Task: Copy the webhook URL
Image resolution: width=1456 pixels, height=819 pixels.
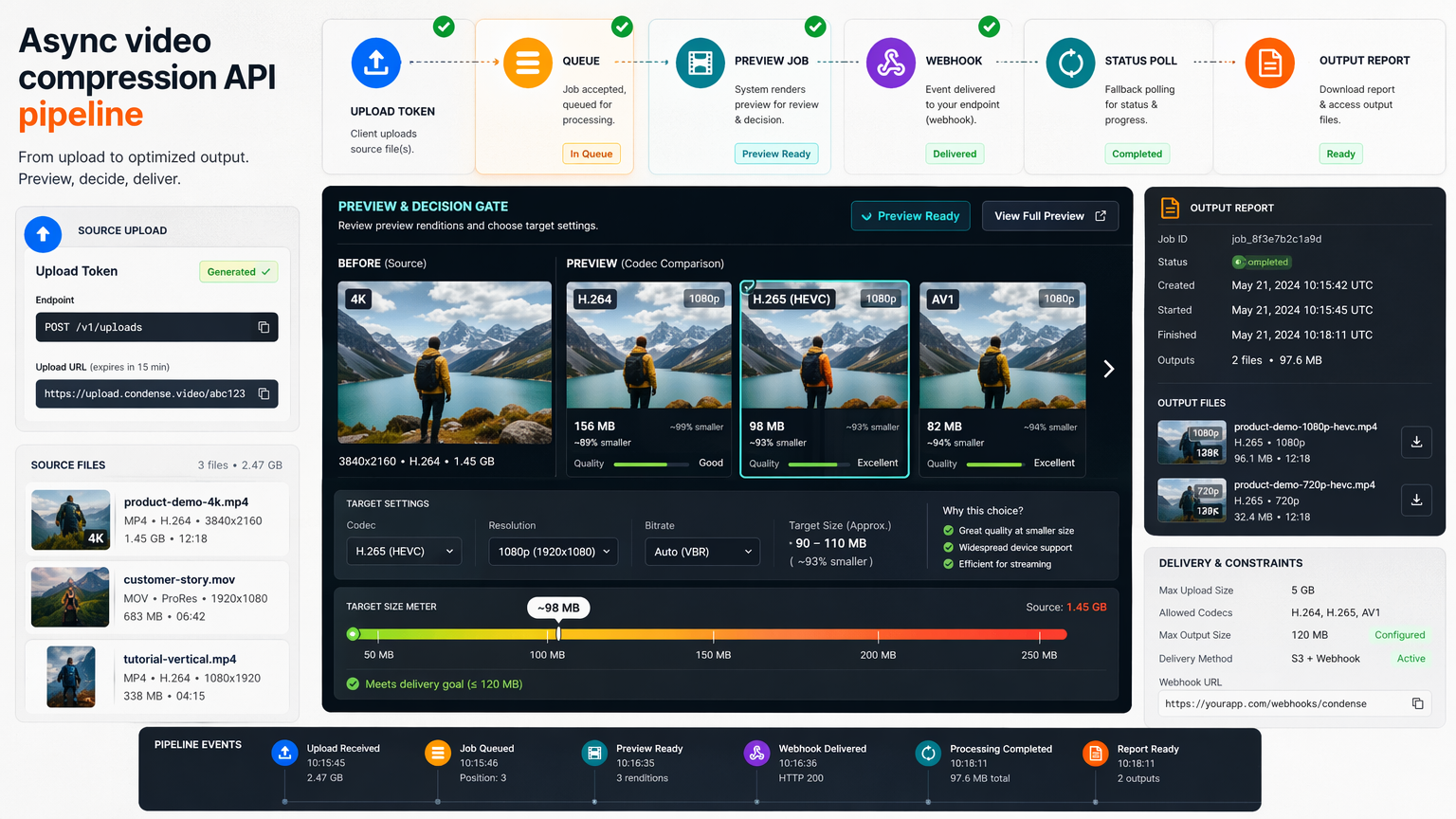Action: pos(1417,703)
